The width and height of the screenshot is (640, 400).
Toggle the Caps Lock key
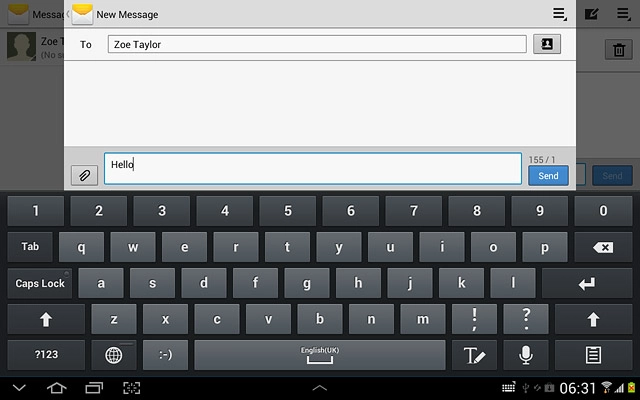point(40,283)
